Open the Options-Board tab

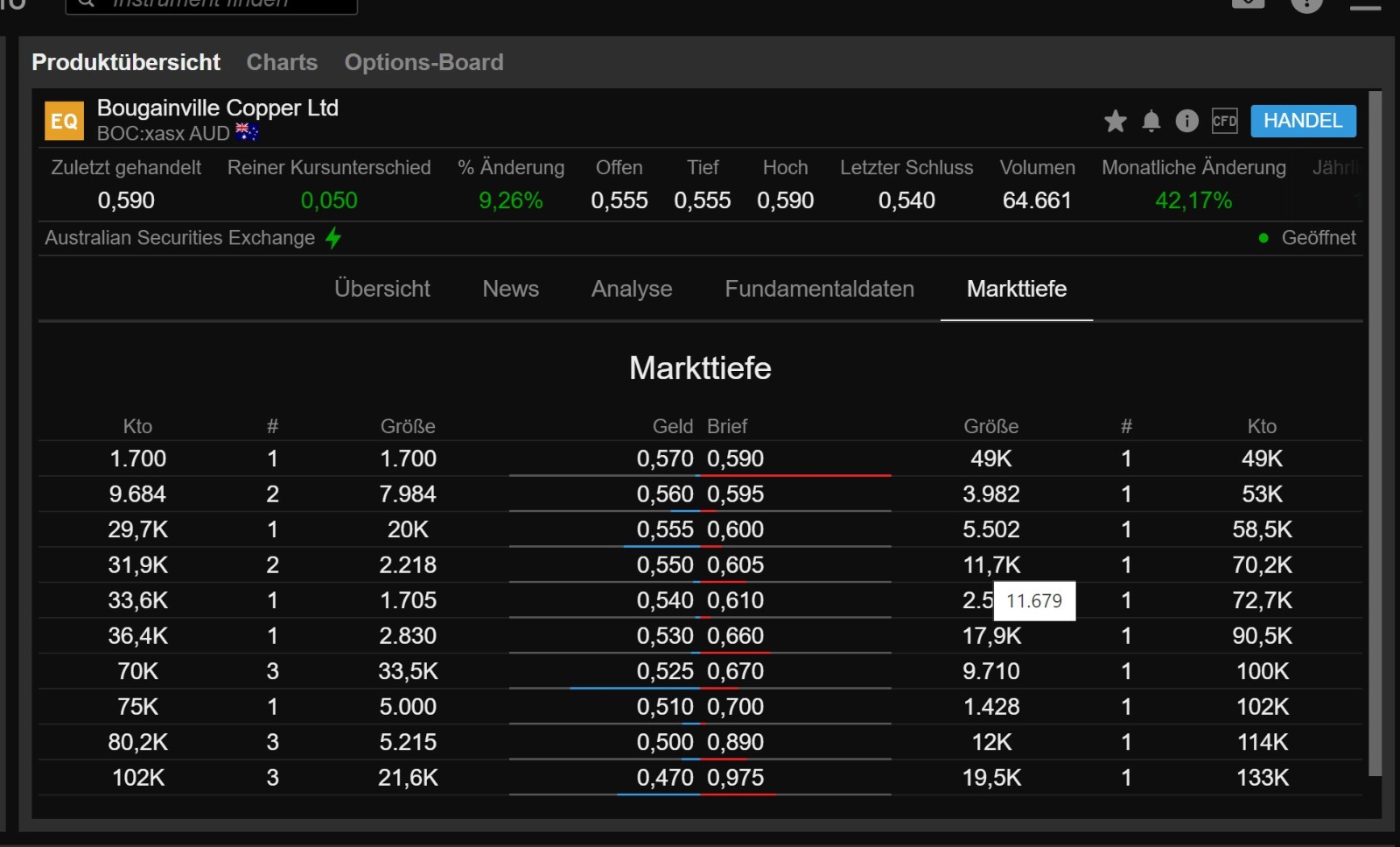pos(423,62)
